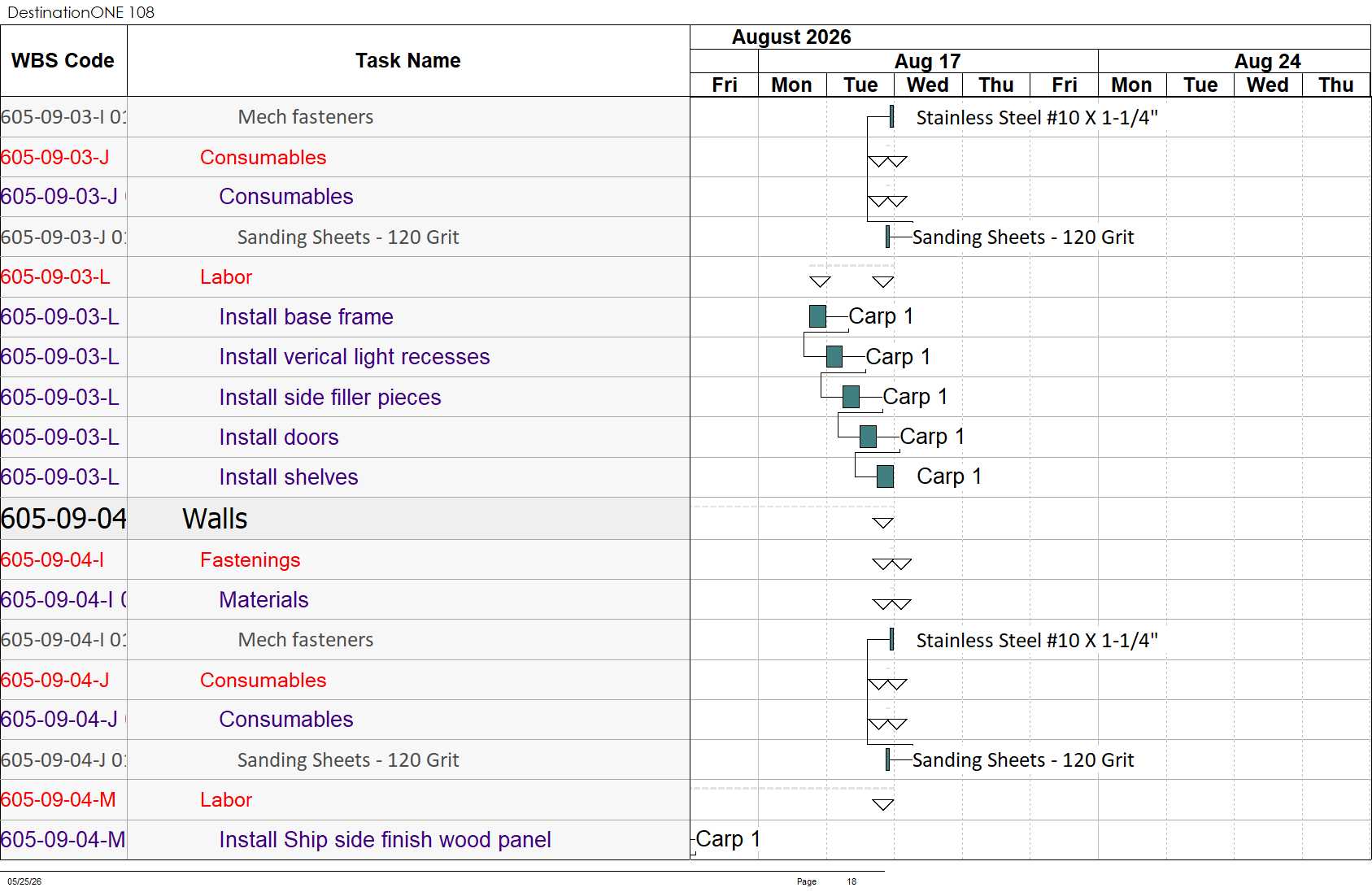Select the Materials task row
The width and height of the screenshot is (1372, 892).
click(345, 600)
